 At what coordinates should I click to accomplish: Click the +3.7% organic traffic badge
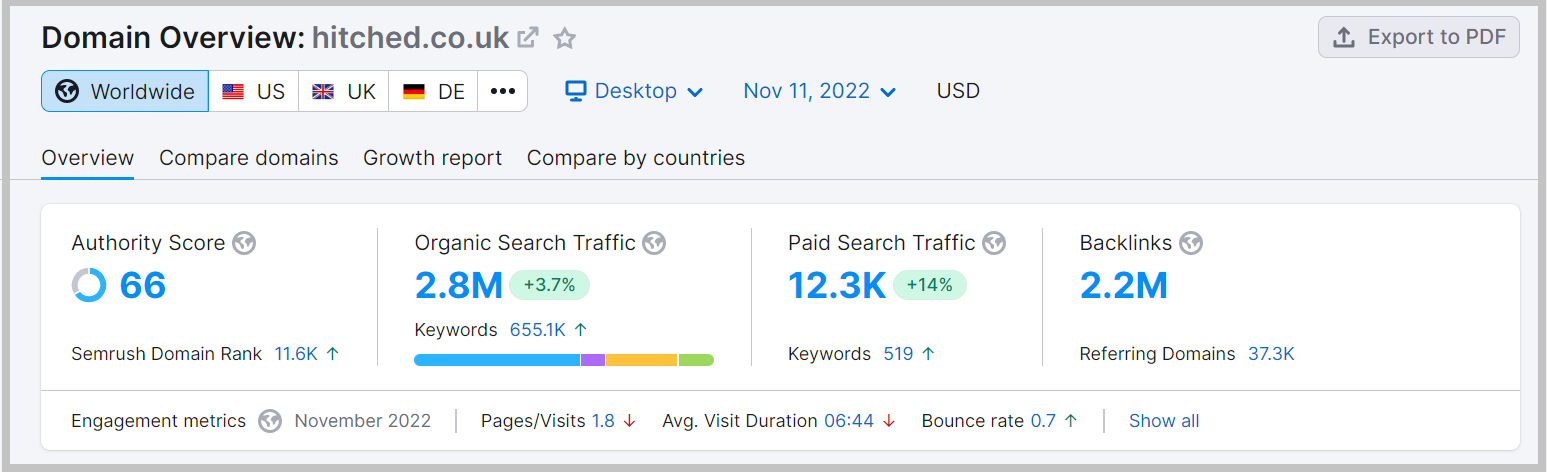point(549,286)
